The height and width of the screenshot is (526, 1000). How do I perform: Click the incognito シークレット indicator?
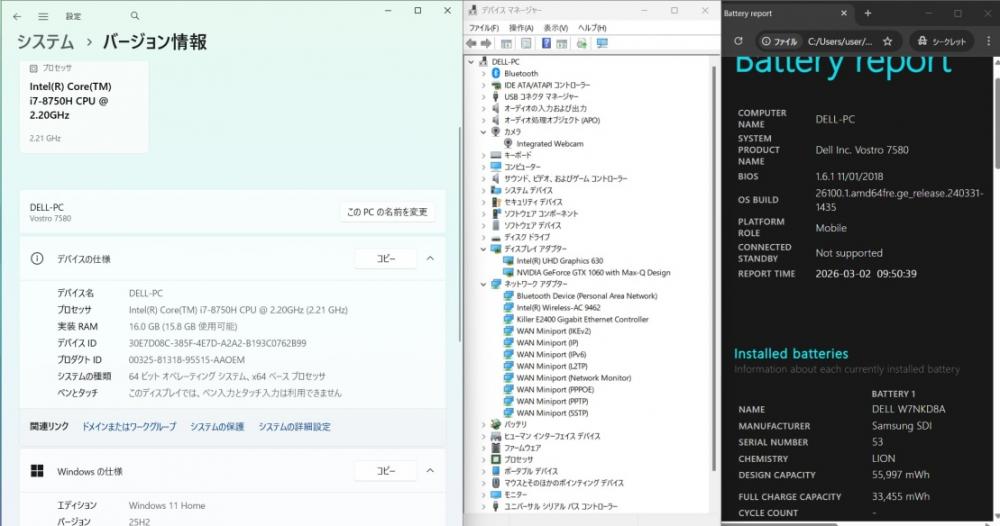click(941, 41)
